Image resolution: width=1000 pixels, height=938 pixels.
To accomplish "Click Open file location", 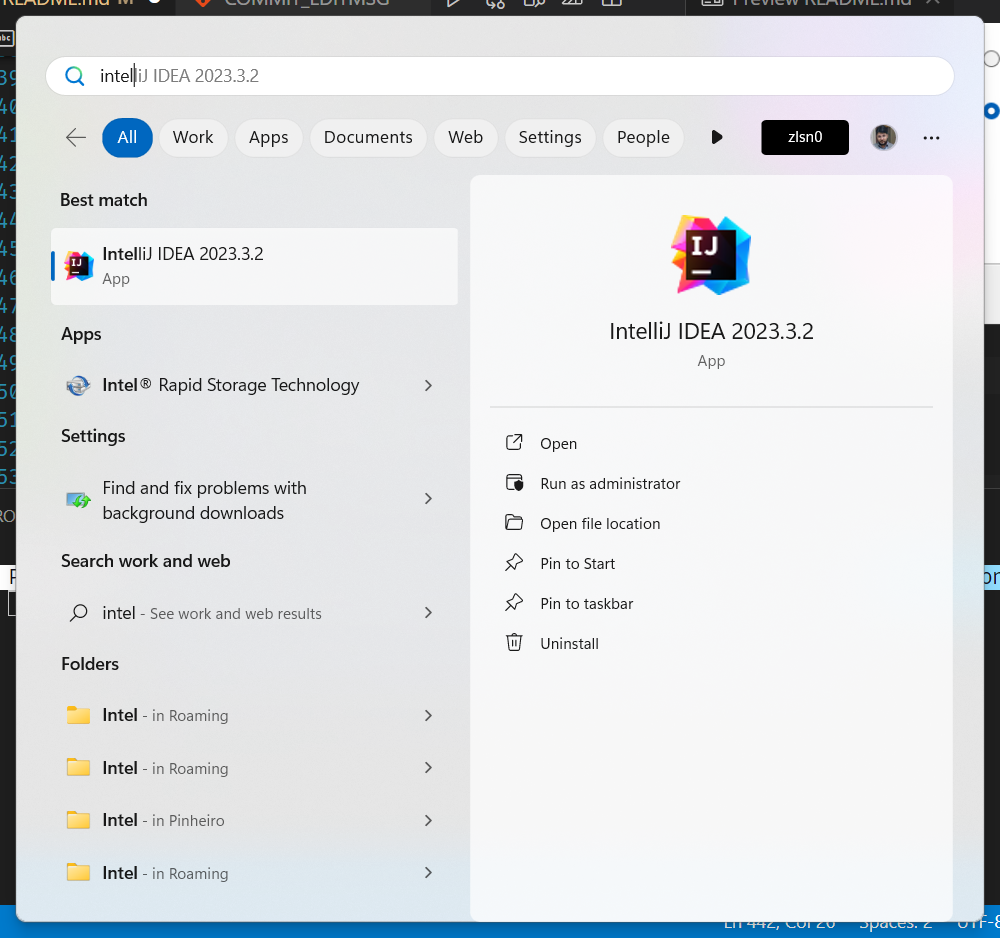I will click(x=600, y=524).
